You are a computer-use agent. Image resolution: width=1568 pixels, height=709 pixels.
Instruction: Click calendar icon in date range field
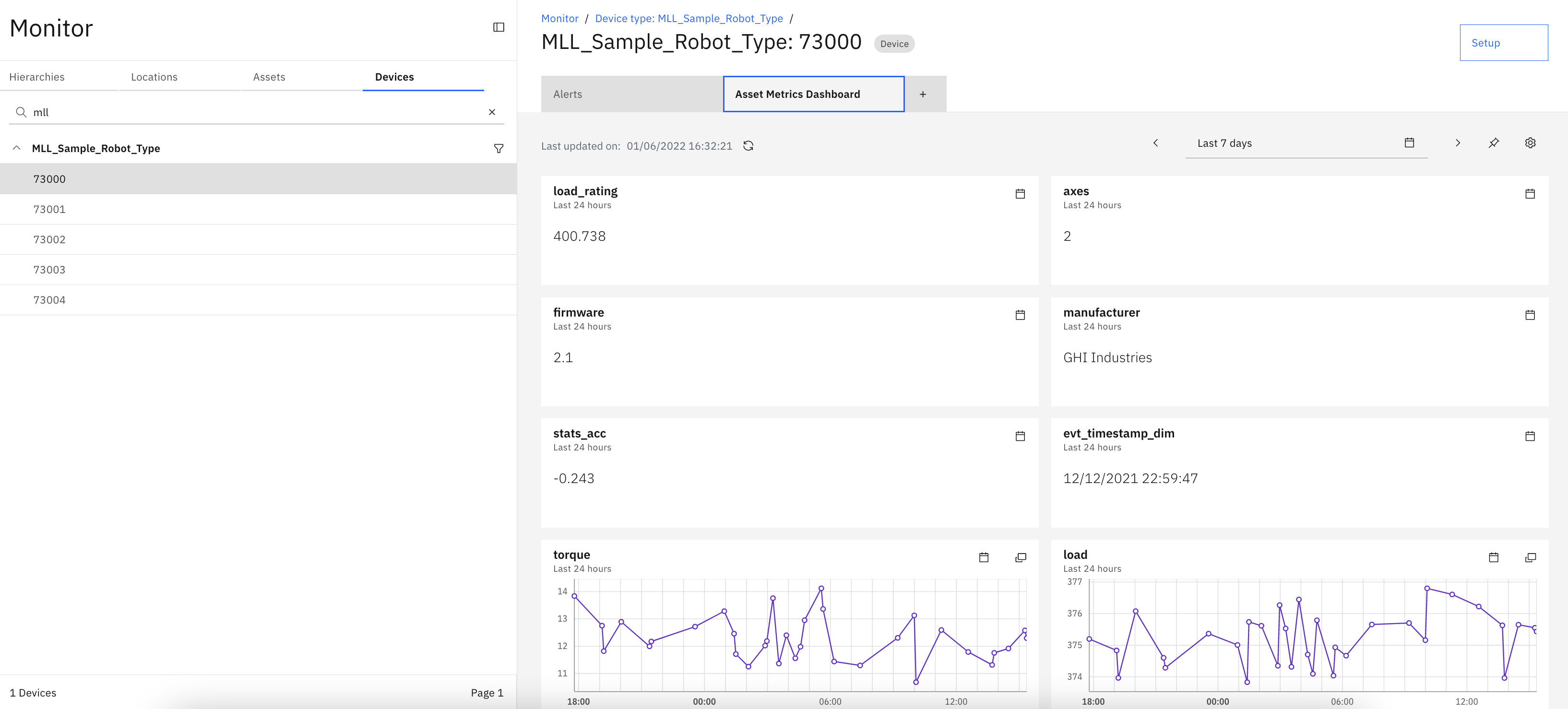pos(1409,142)
